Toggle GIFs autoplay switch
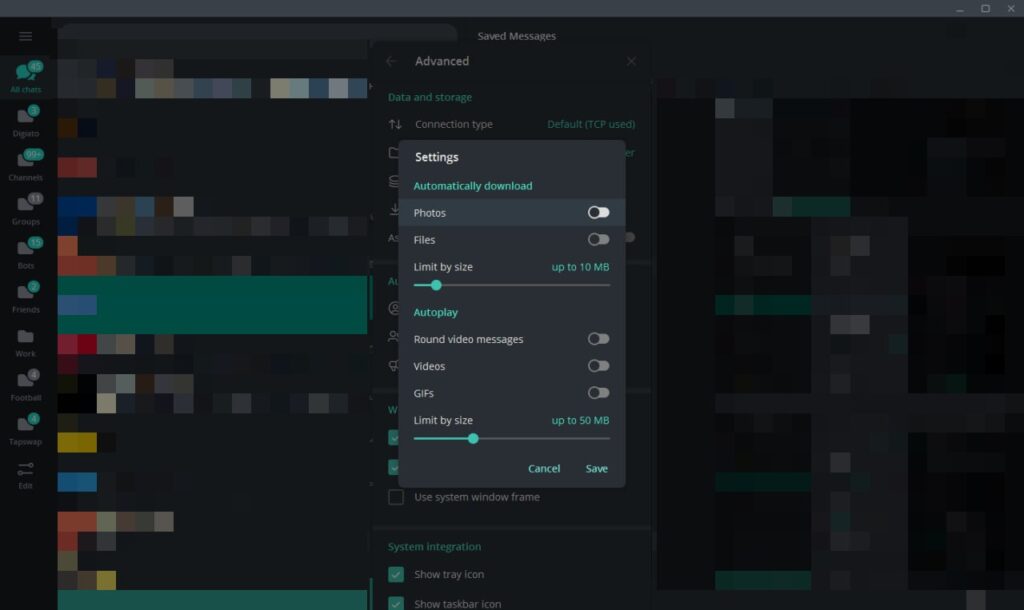The width and height of the screenshot is (1024, 610). (x=598, y=393)
